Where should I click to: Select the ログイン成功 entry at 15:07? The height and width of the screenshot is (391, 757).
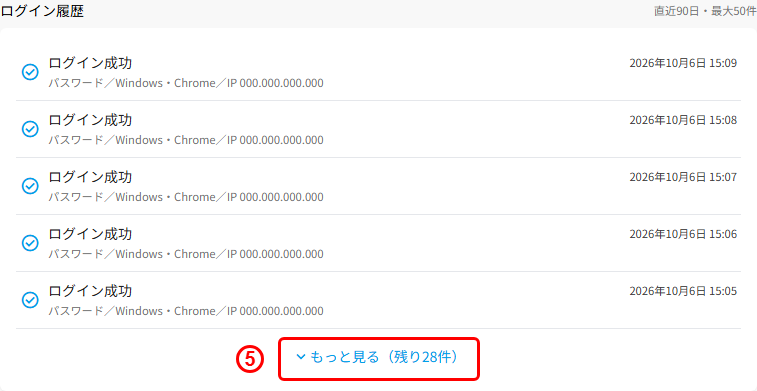click(x=378, y=186)
